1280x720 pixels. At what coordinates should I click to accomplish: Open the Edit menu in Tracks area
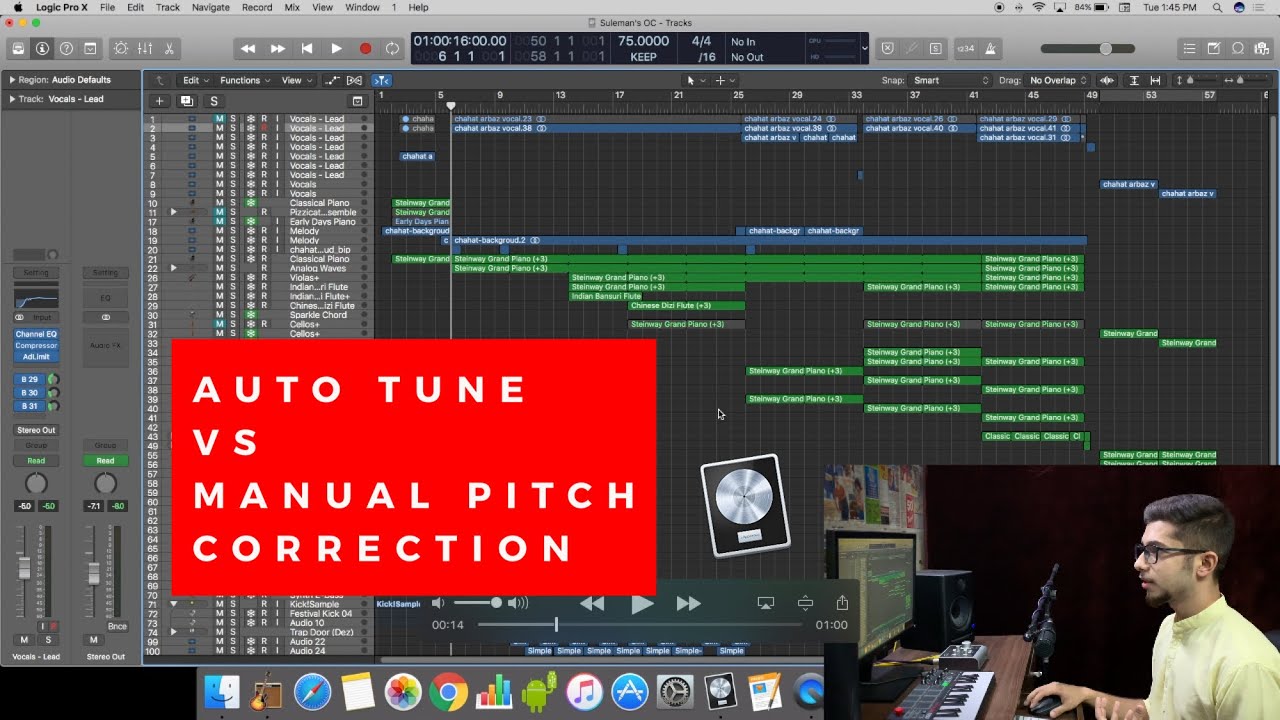coord(194,80)
